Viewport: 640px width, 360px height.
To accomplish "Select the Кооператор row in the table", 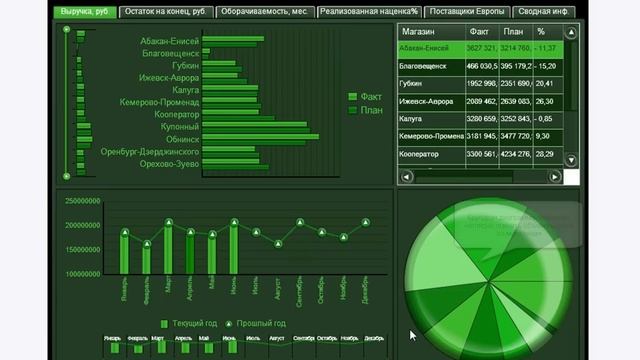I will [x=481, y=154].
